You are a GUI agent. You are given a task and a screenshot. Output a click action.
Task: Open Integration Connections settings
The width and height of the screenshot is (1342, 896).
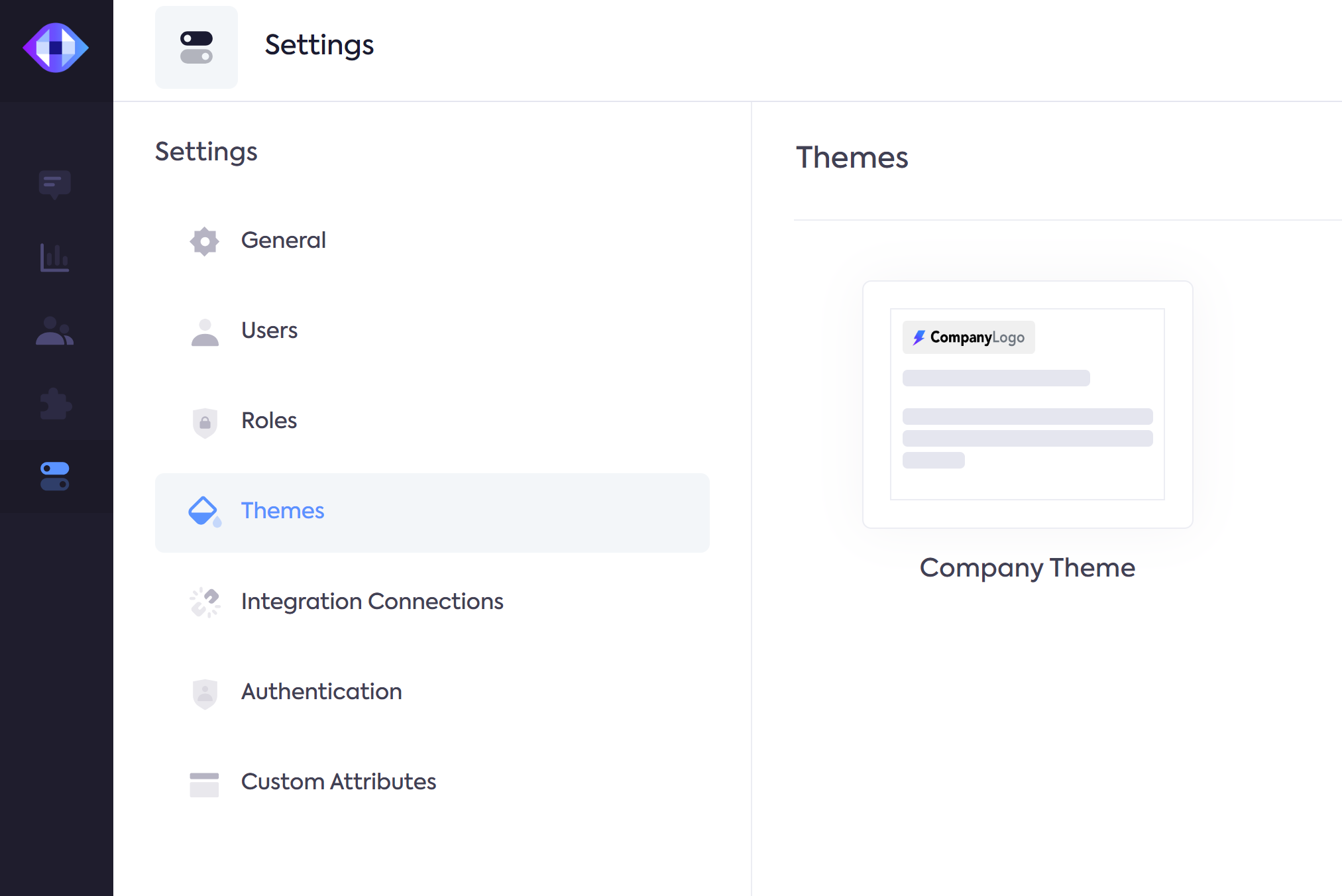point(372,601)
